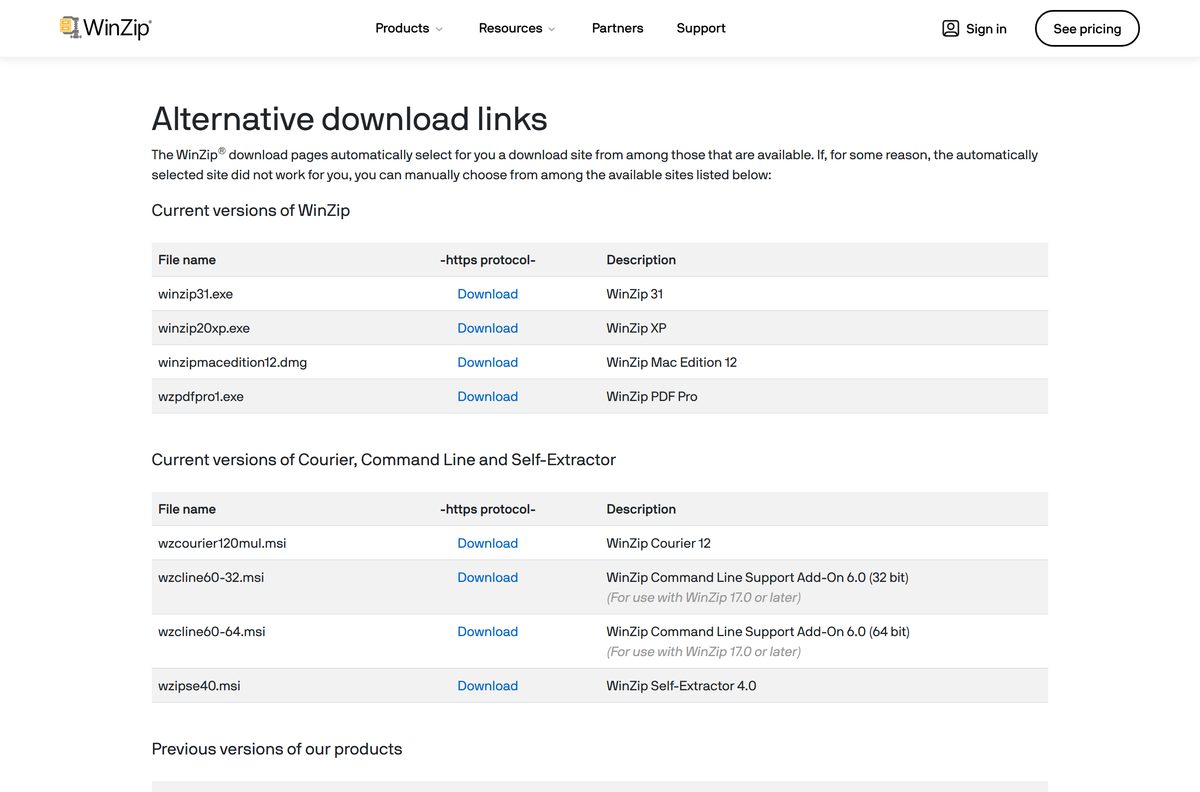Open the Resources menu
The height and width of the screenshot is (792, 1200).
click(x=517, y=28)
